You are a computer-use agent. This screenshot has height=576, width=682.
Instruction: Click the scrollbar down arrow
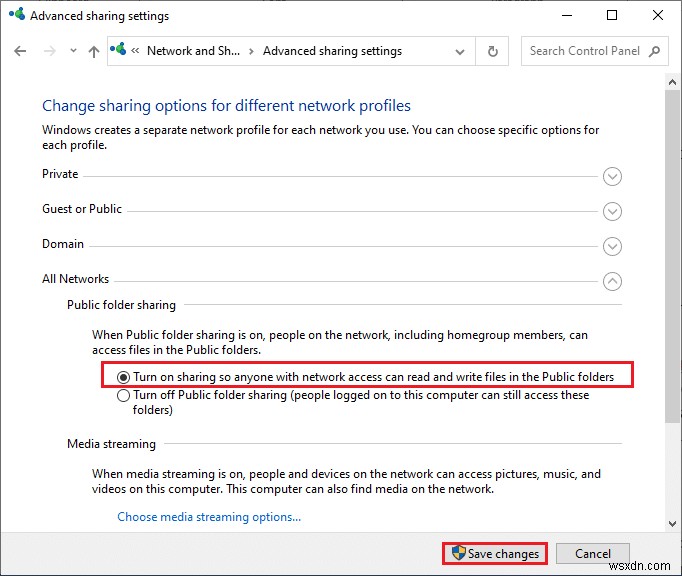pyautogui.click(x=672, y=523)
